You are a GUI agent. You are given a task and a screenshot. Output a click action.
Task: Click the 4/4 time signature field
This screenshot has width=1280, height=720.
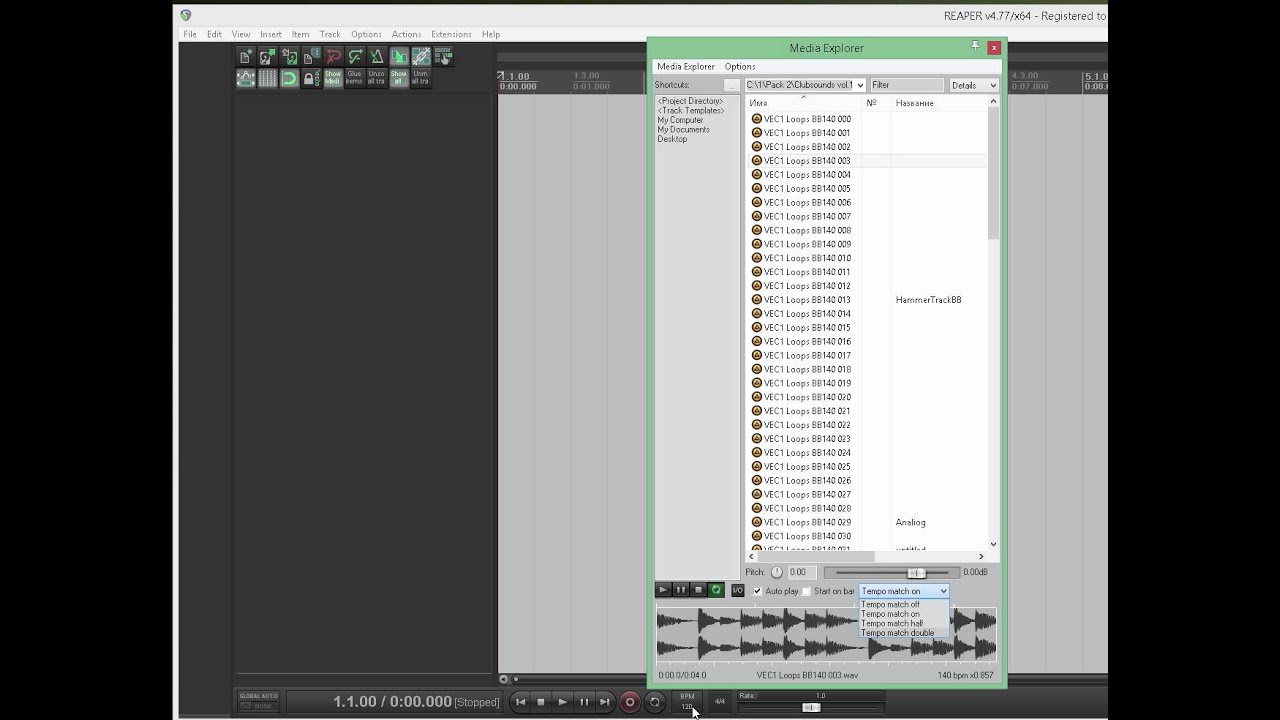pyautogui.click(x=719, y=702)
